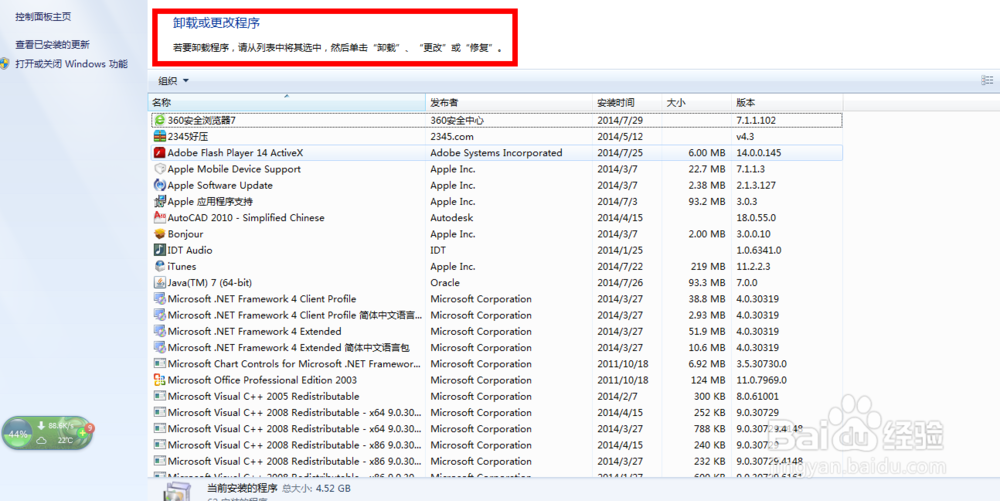Click the AutoCAD 2010 program icon
Screen dimensions: 1000x501
pos(159,217)
